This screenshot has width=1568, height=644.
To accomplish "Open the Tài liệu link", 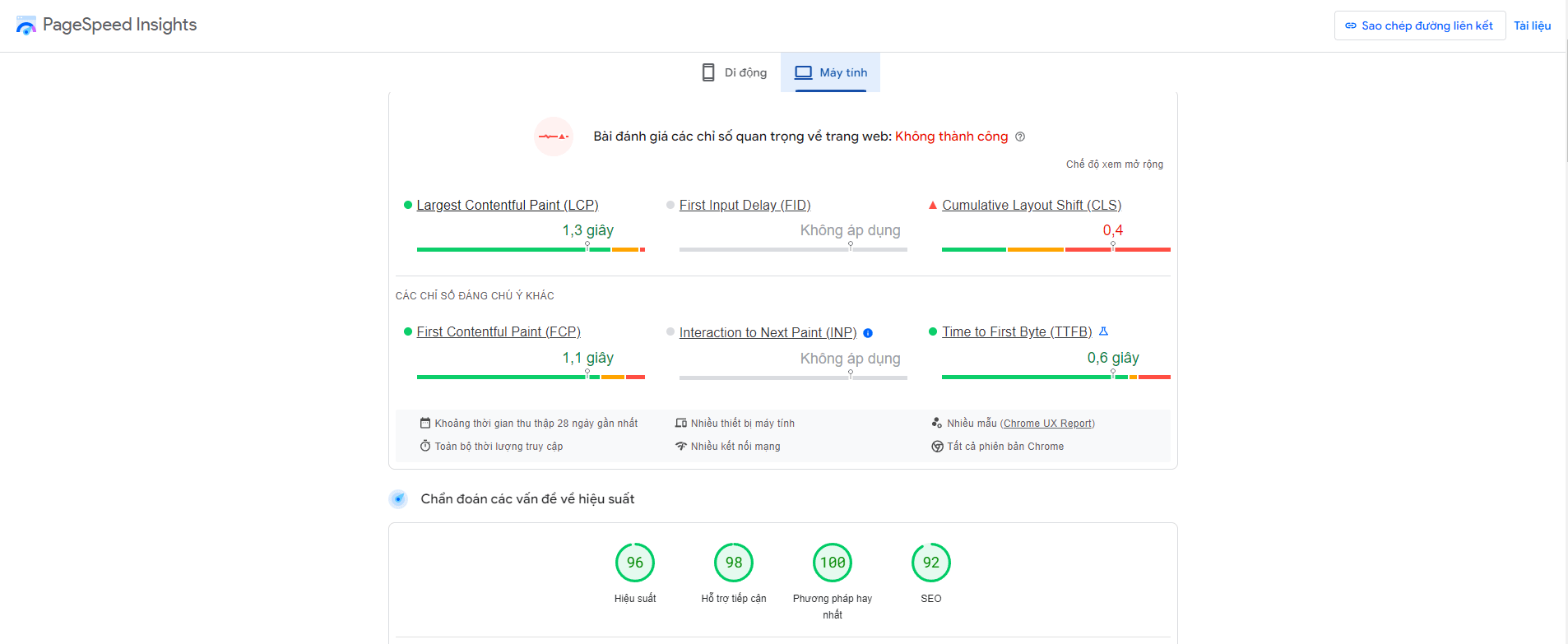I will pos(1532,25).
